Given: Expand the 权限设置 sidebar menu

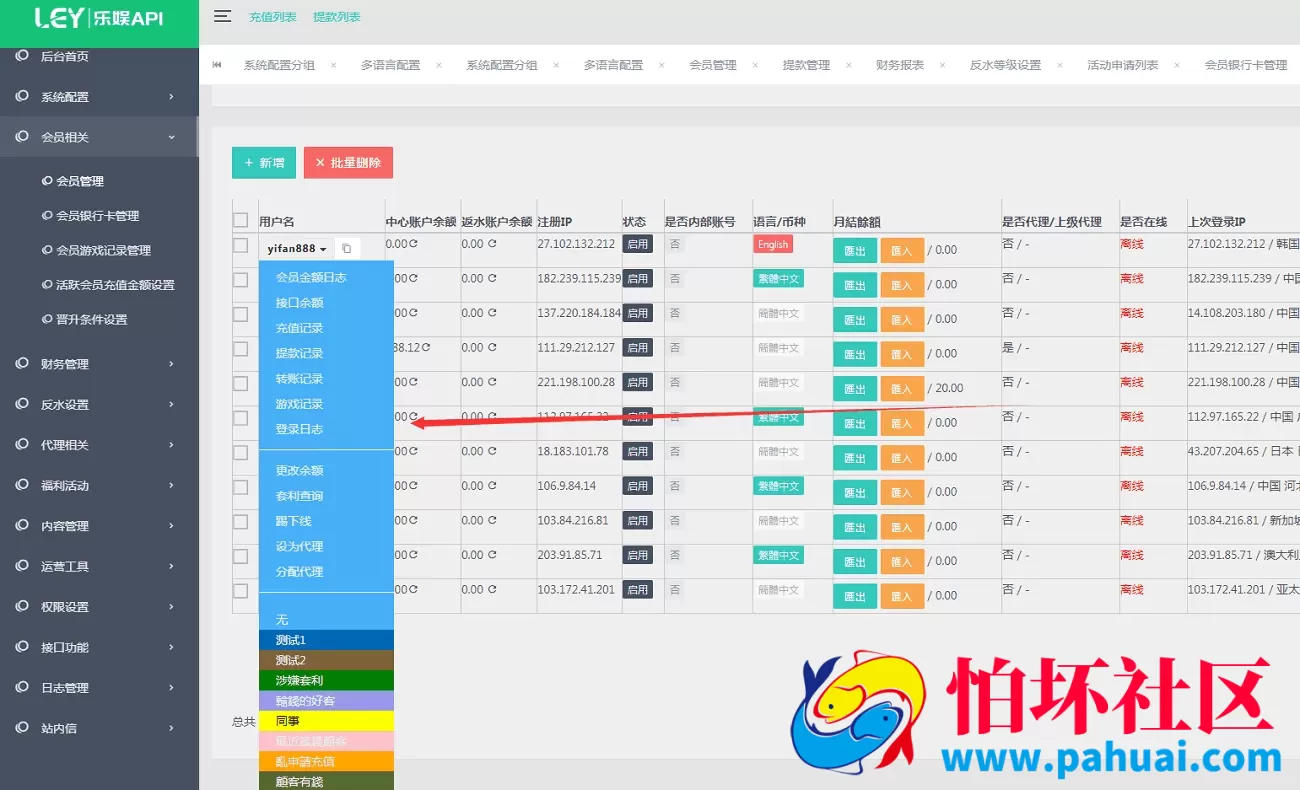Looking at the screenshot, I should pyautogui.click(x=99, y=607).
